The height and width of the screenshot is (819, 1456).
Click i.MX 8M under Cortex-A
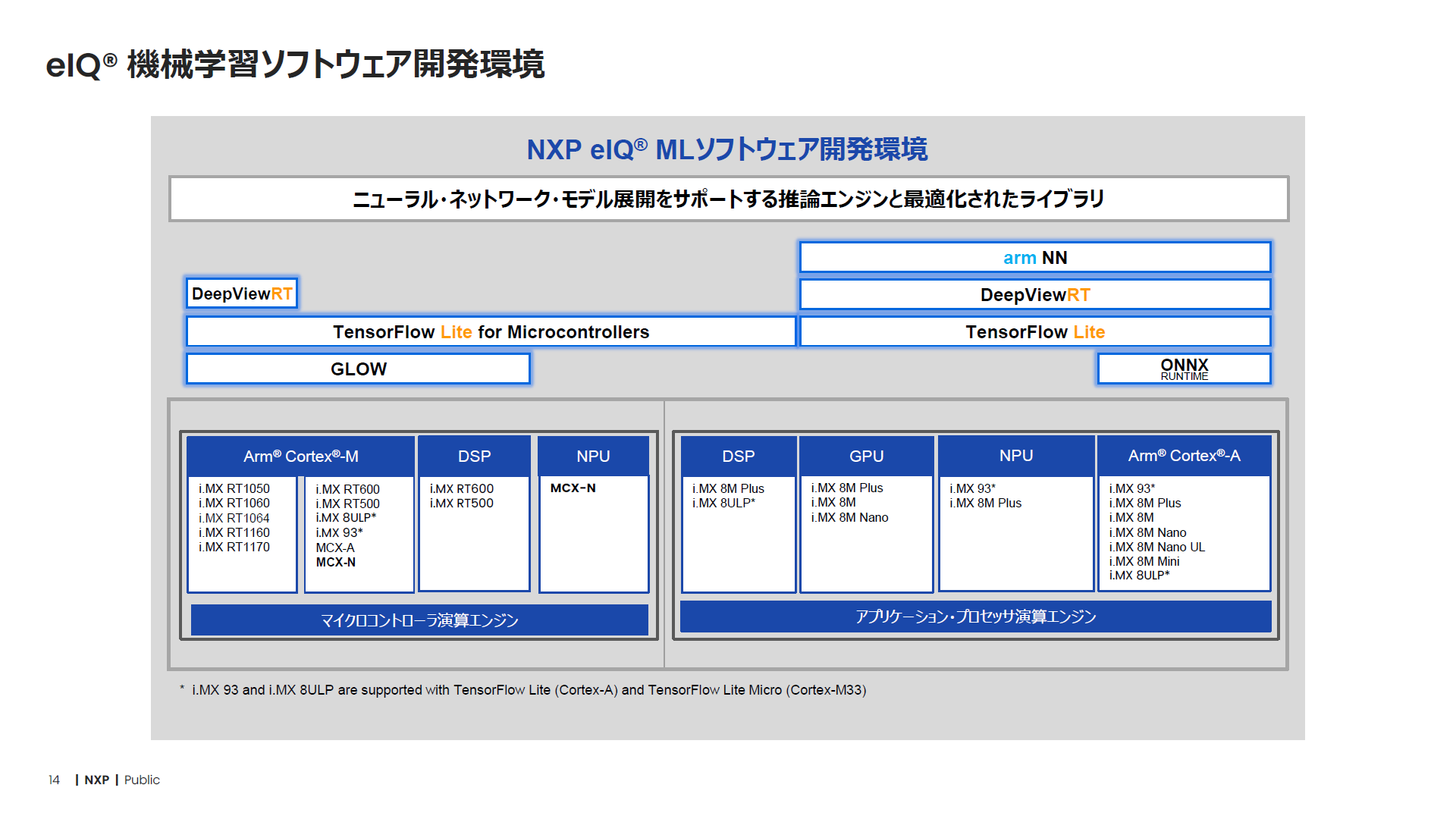tap(1131, 517)
